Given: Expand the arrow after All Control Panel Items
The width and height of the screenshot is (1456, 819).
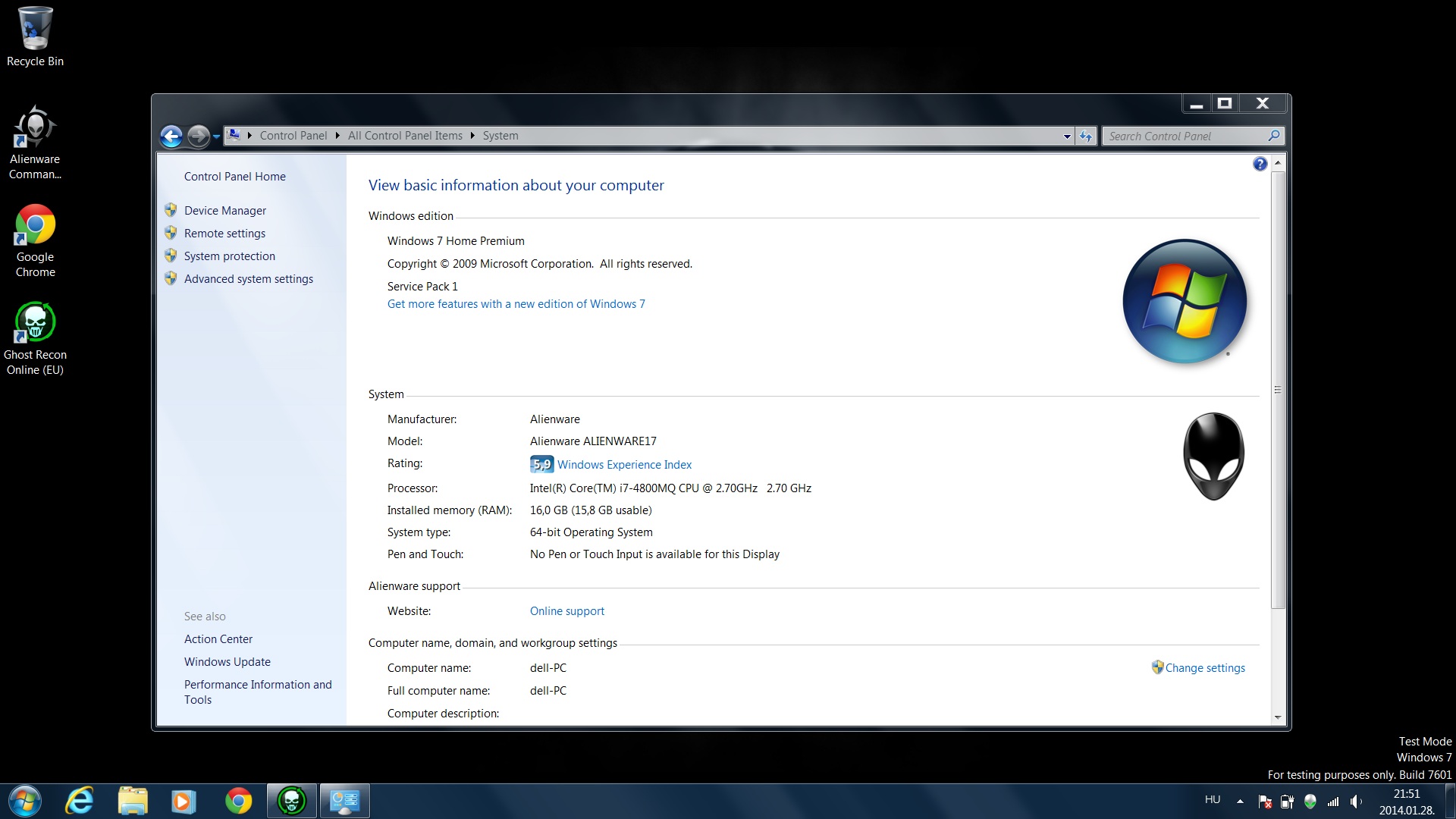Looking at the screenshot, I should (472, 136).
